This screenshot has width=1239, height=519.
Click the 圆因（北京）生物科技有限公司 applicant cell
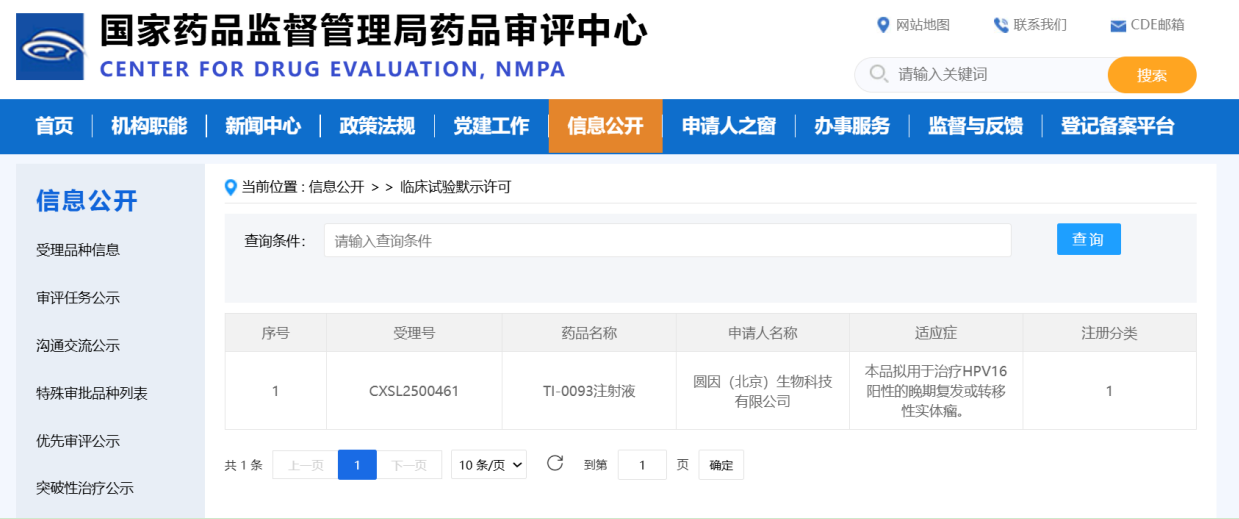click(763, 391)
